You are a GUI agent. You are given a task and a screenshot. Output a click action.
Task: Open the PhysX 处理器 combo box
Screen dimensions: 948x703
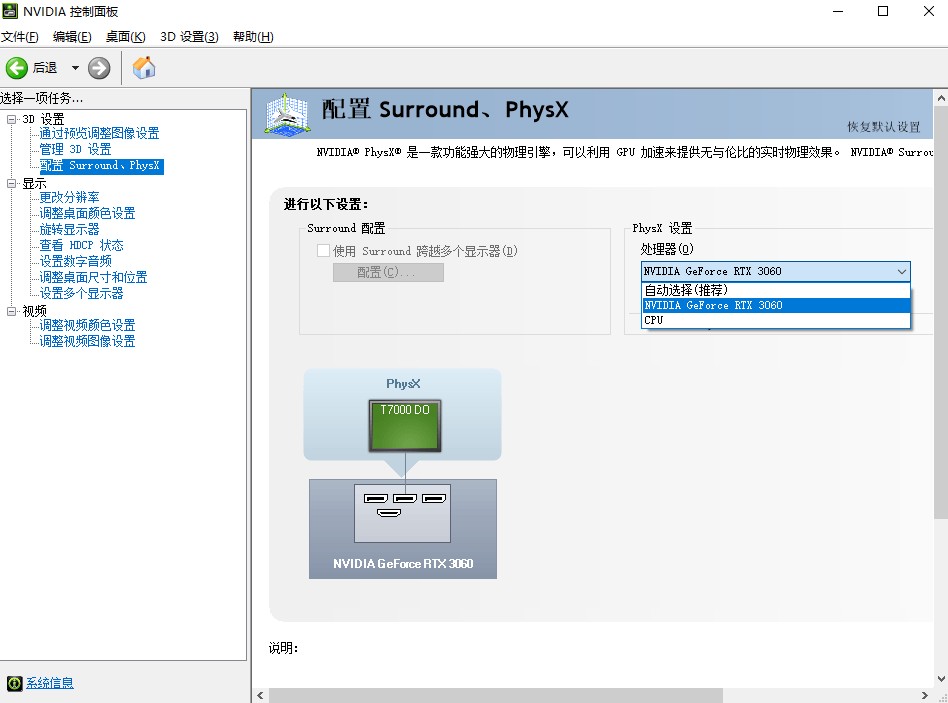click(776, 271)
